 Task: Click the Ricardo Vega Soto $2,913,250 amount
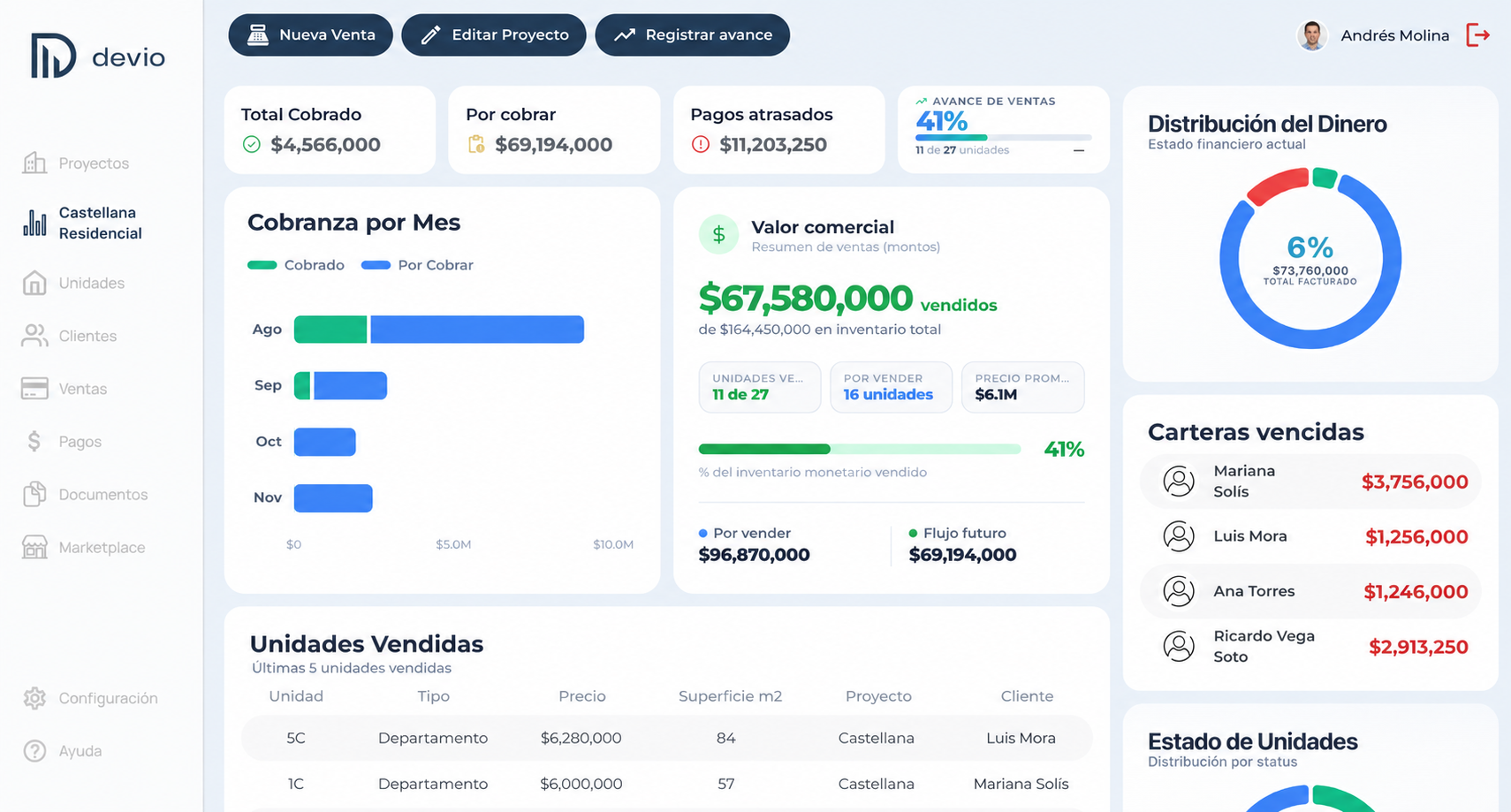pyautogui.click(x=1418, y=647)
